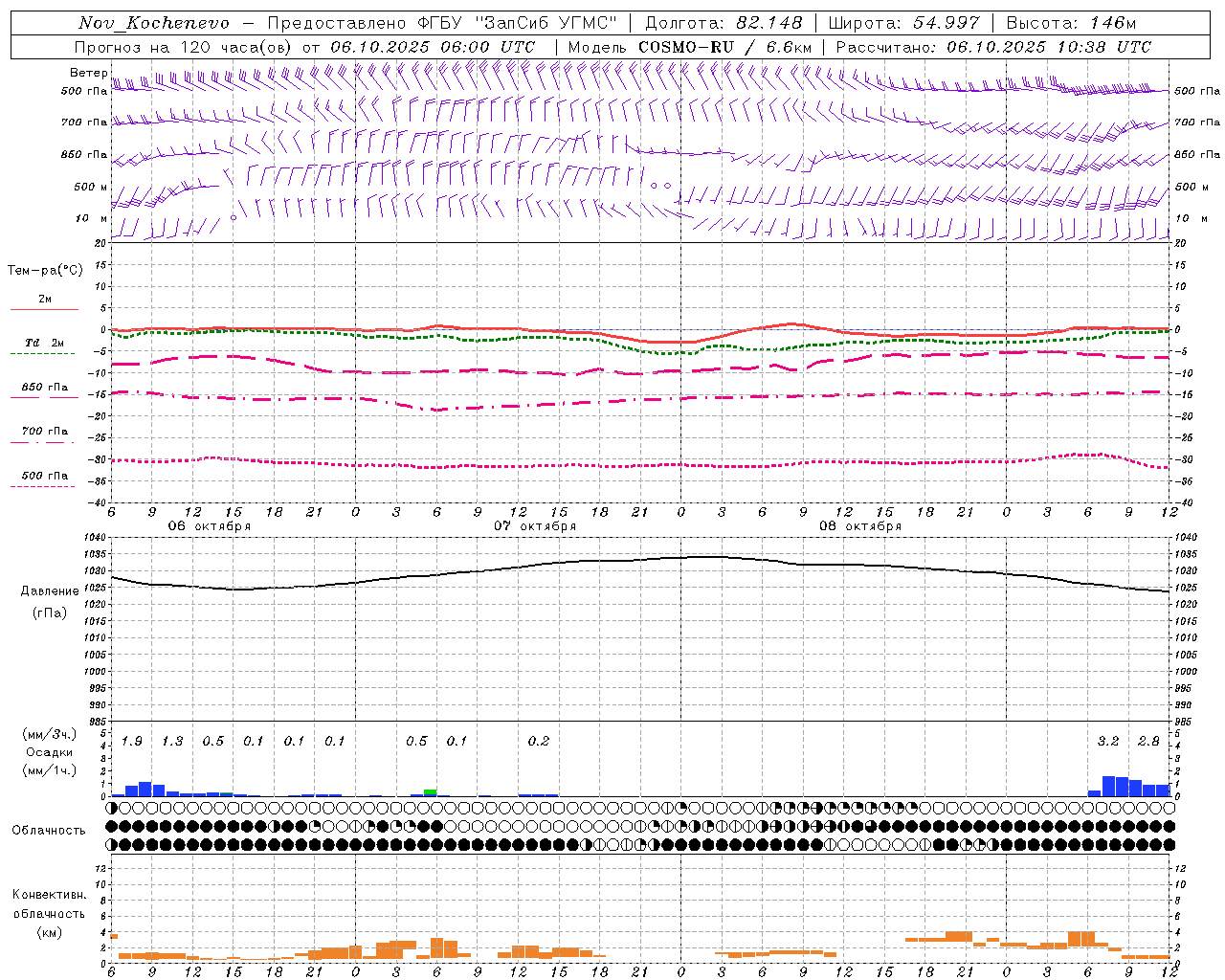Click the Тем-ра(°C) axis label
Viewport: 1225px width, 980px height.
tap(45, 271)
